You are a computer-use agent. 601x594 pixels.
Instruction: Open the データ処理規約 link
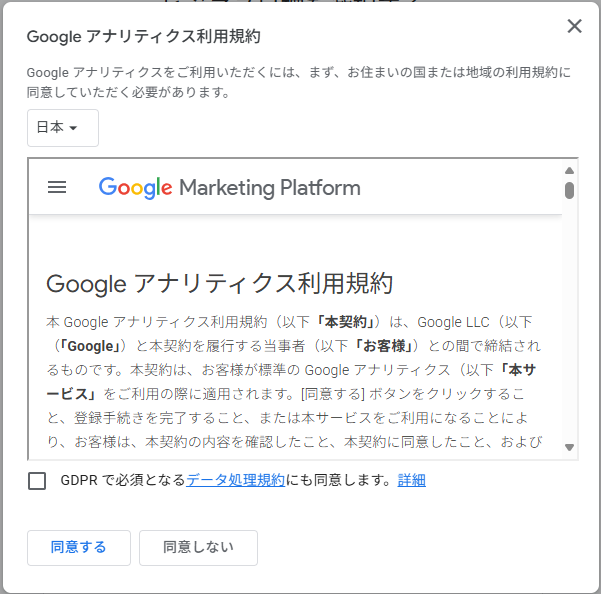235,480
